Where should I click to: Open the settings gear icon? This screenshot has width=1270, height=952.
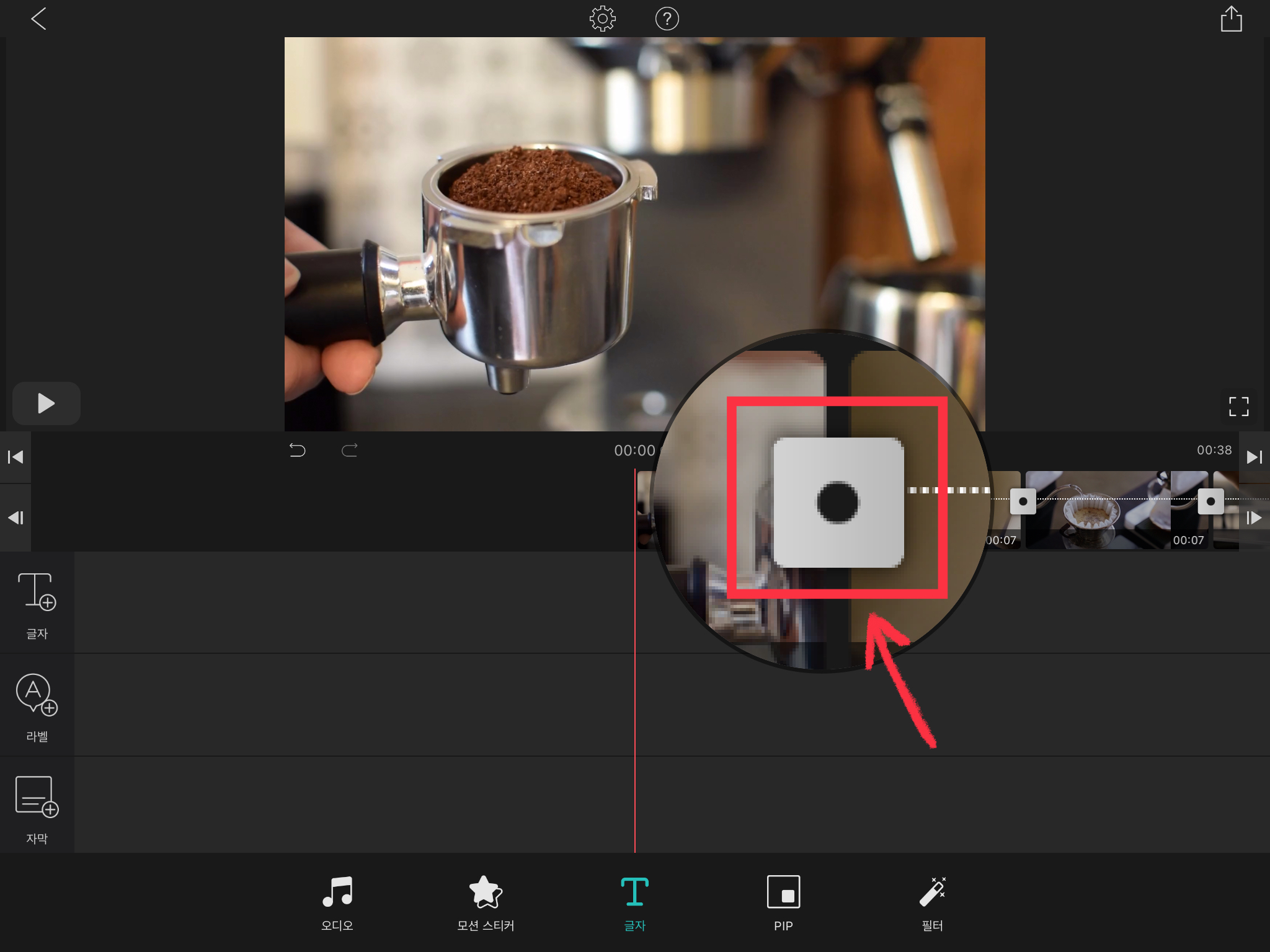coord(602,19)
